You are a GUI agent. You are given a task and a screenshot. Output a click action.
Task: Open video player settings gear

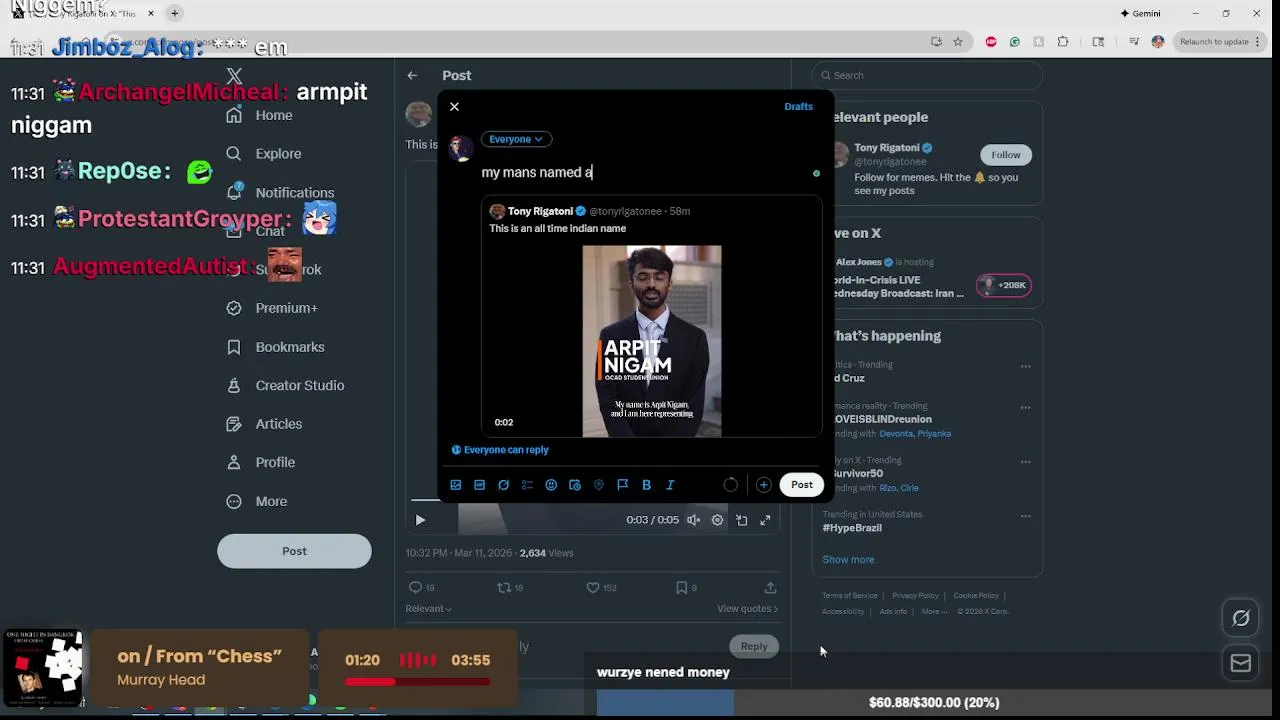717,520
